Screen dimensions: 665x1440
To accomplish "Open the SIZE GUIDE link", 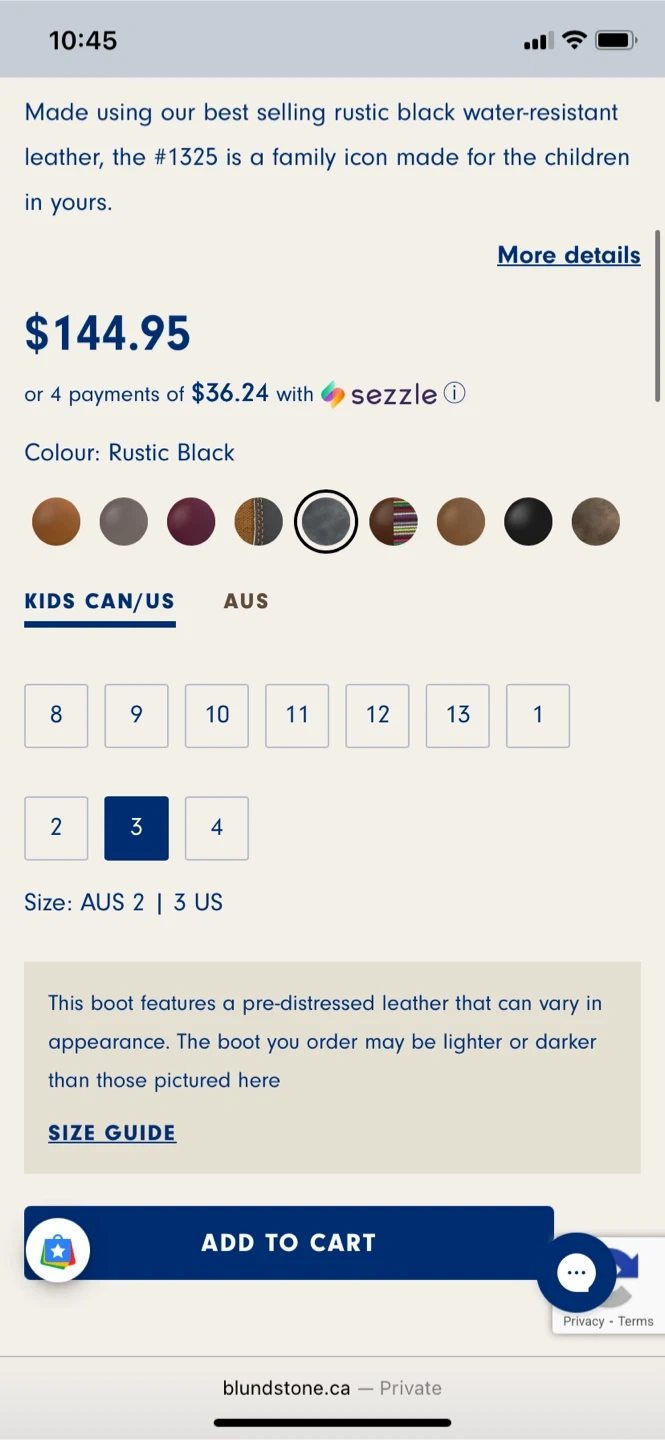I will pyautogui.click(x=112, y=1133).
